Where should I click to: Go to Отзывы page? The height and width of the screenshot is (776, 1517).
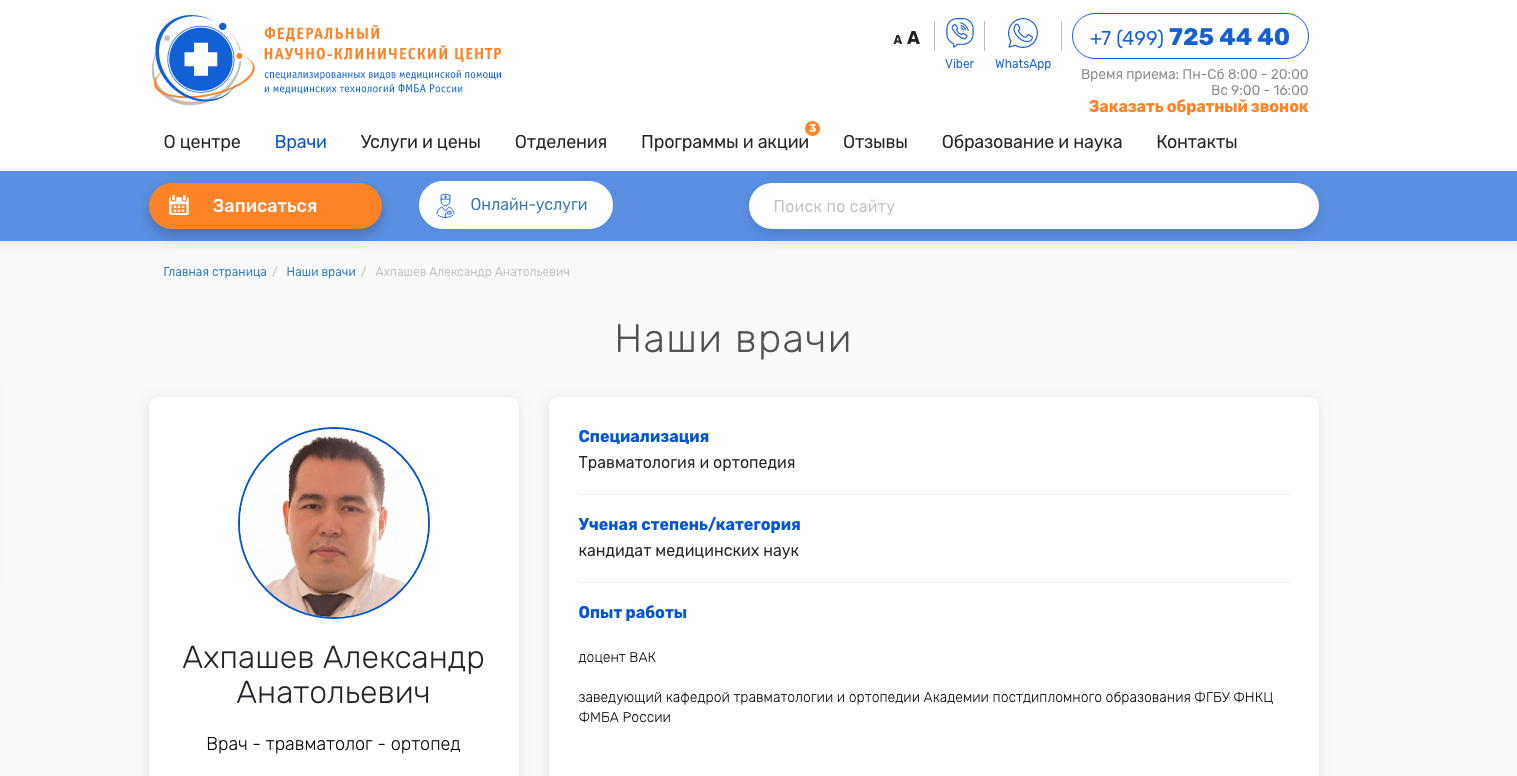[875, 142]
